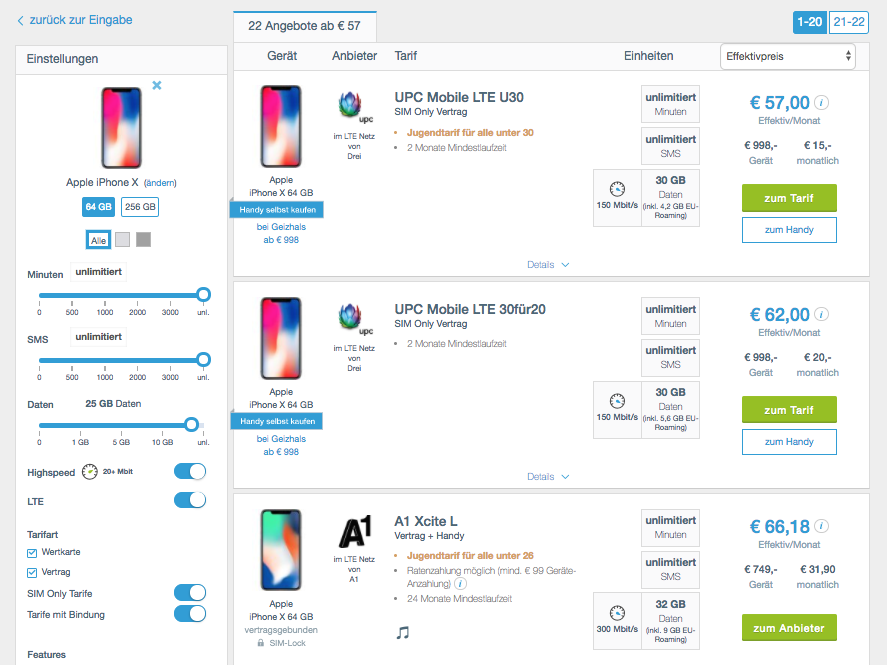Disable the SIM Only Tarife switch
The height and width of the screenshot is (665, 887).
coord(190,593)
